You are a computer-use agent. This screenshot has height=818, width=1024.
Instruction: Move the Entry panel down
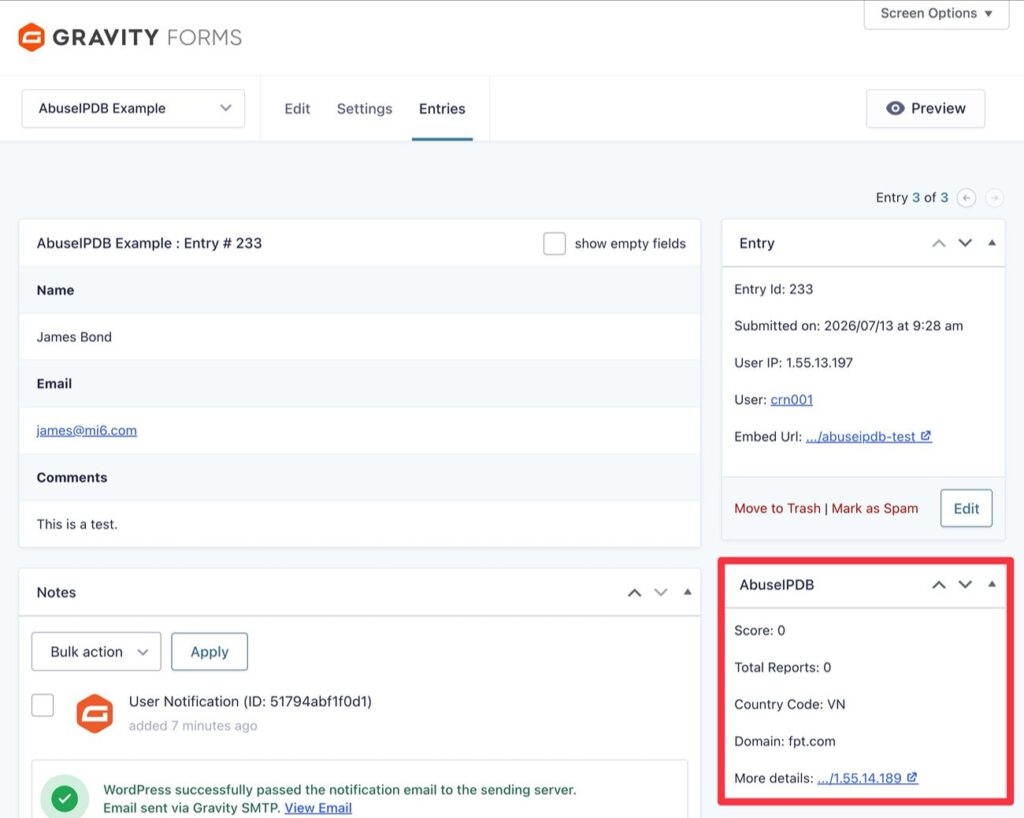coord(965,244)
